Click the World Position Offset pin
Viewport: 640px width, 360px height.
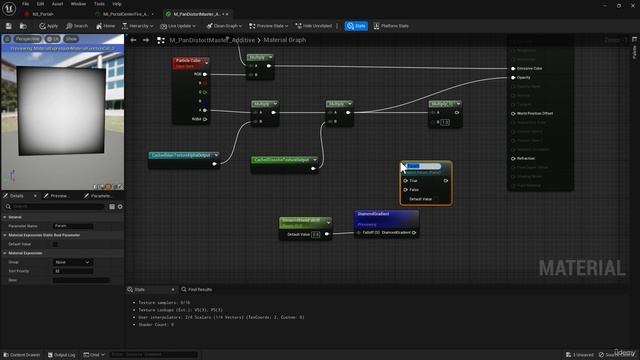tap(513, 113)
